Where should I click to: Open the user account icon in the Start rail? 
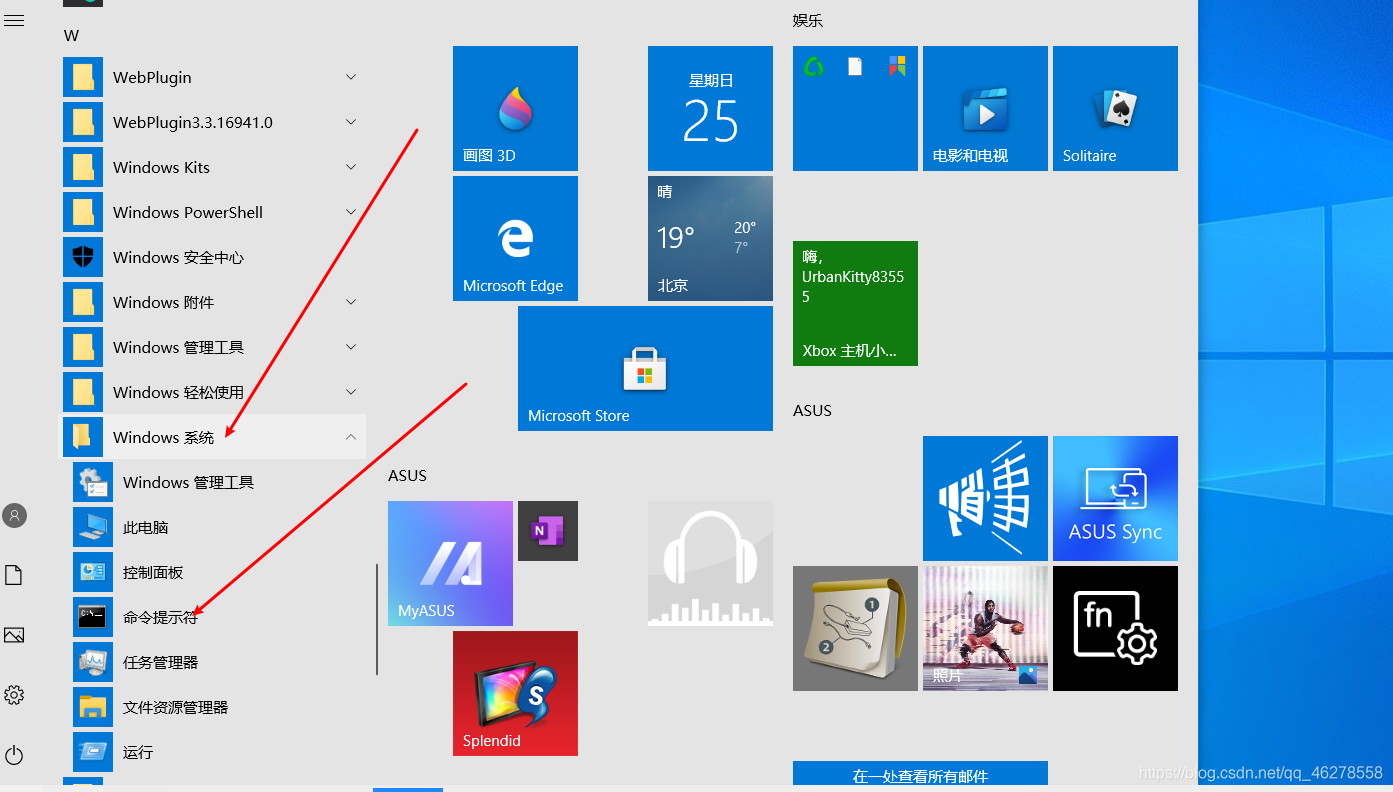(14, 516)
